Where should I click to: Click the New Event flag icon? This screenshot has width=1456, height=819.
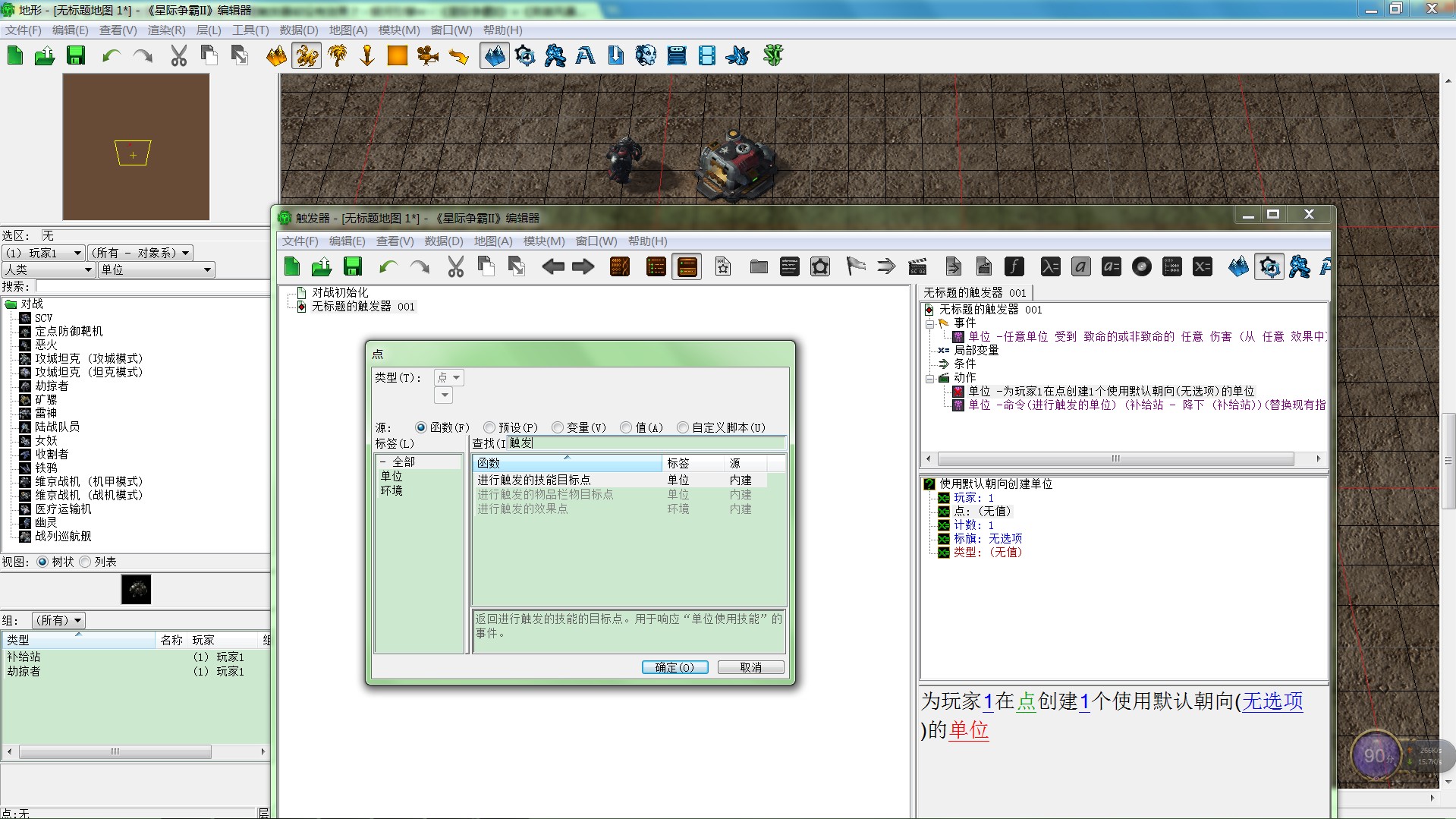click(856, 266)
